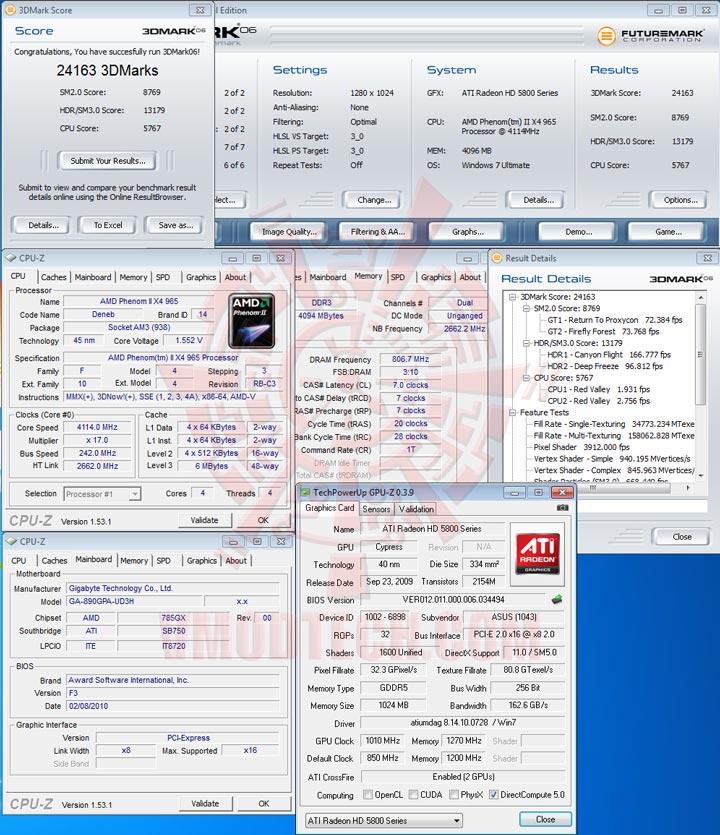Click the Futuremark Corporation logo
This screenshot has height=835, width=720.
[x=650, y=36]
